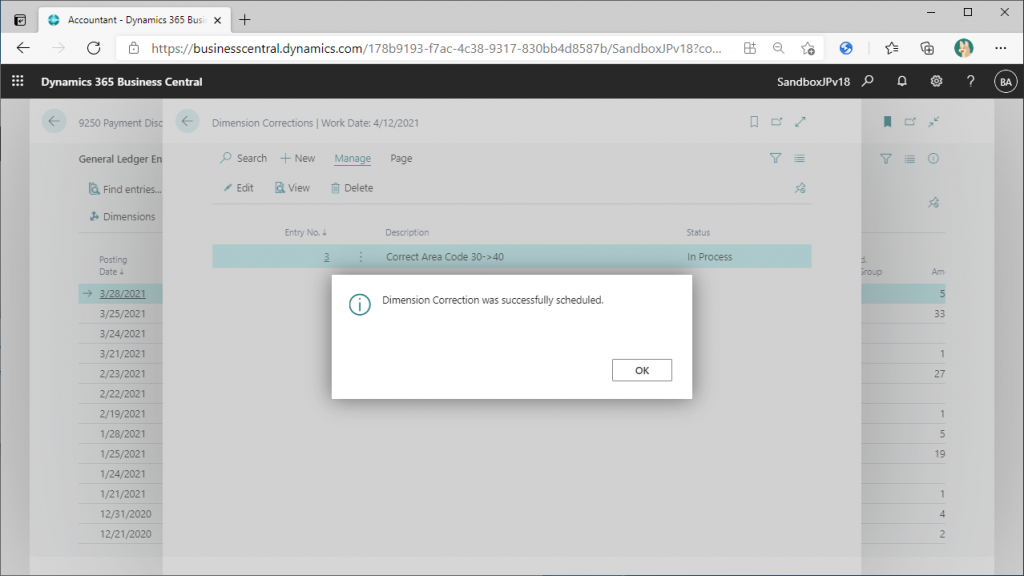Expand Dimension Corrections page to full width
The width and height of the screenshot is (1024, 576).
pos(800,121)
